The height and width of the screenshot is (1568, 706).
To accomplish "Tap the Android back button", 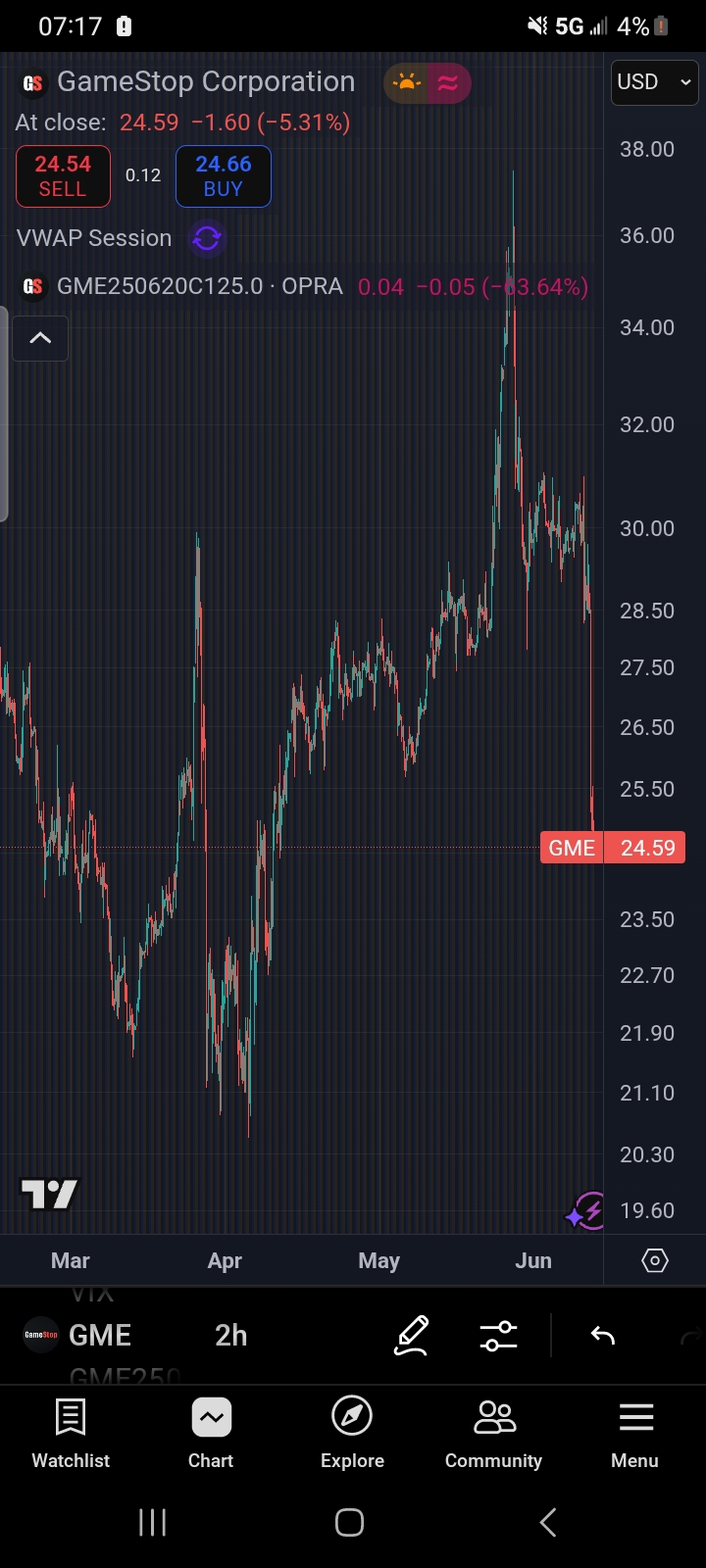I will [548, 1522].
